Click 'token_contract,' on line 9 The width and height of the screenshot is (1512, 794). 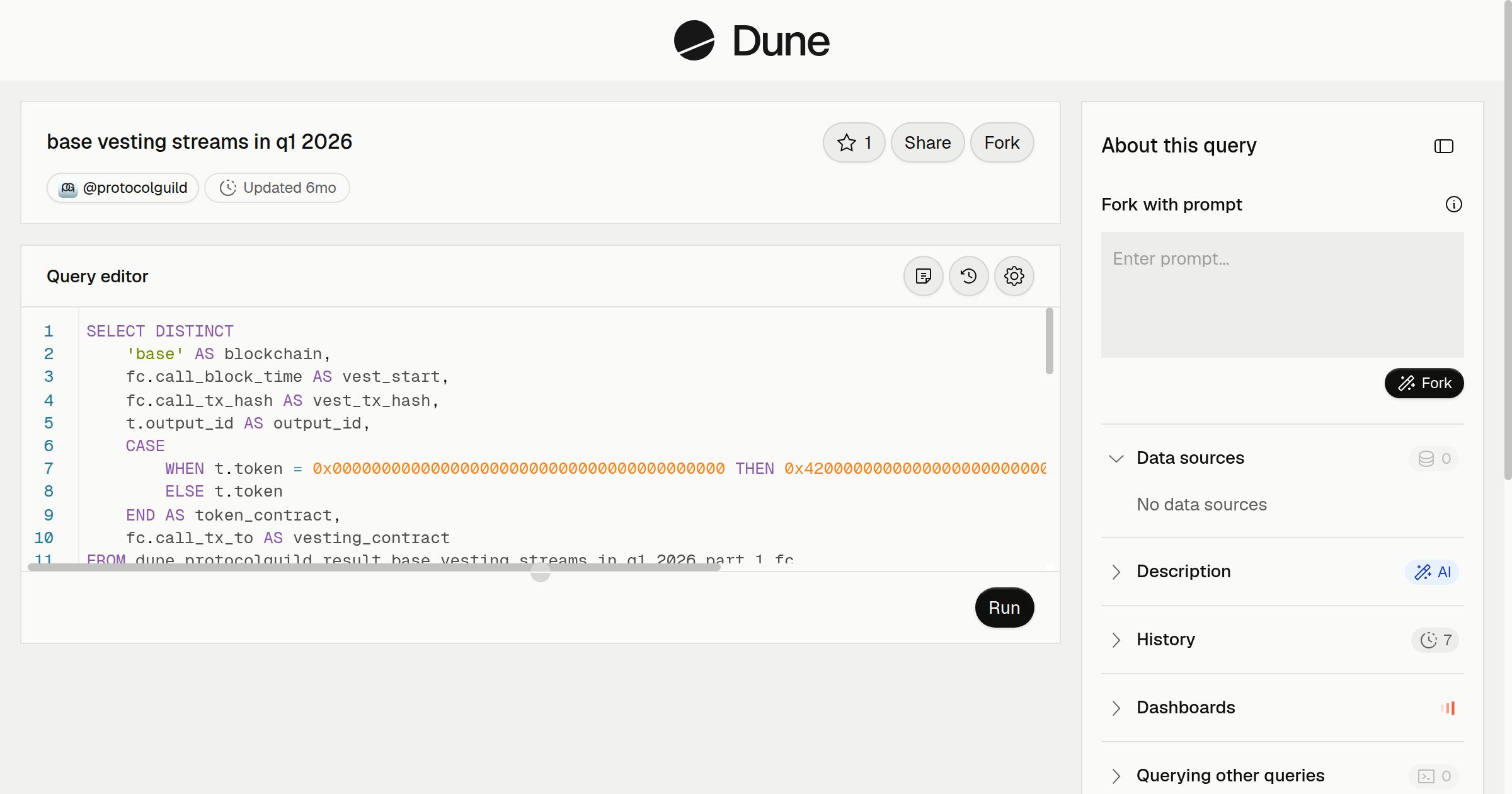click(x=268, y=515)
